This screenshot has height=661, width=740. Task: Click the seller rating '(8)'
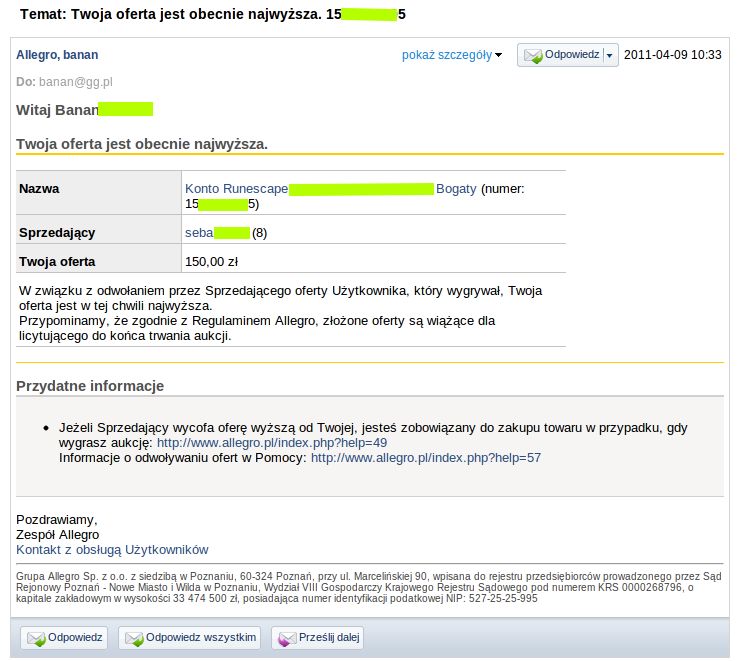[260, 233]
